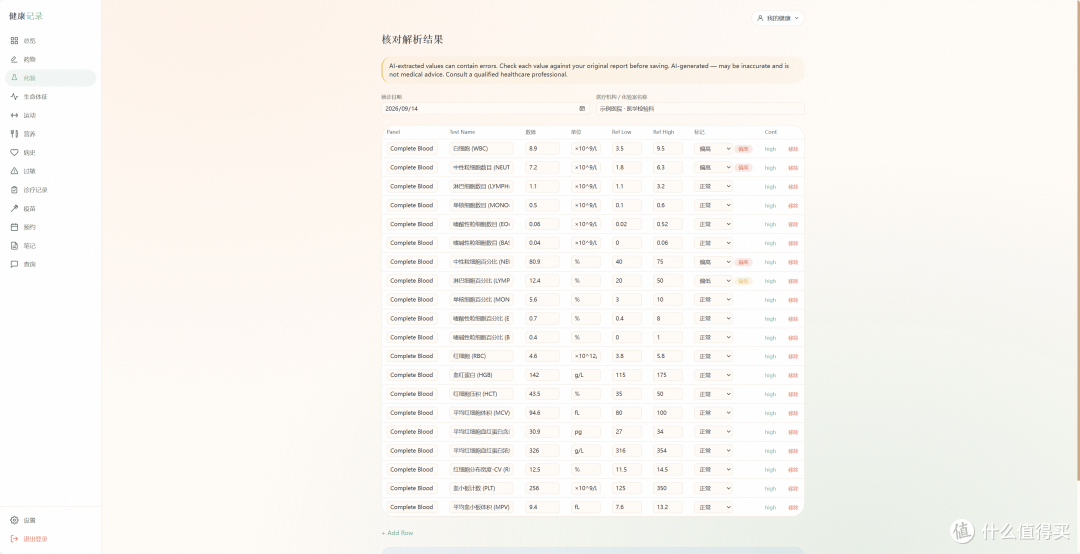Edit the PLT value field 256
The image size is (1080, 554).
(x=542, y=488)
